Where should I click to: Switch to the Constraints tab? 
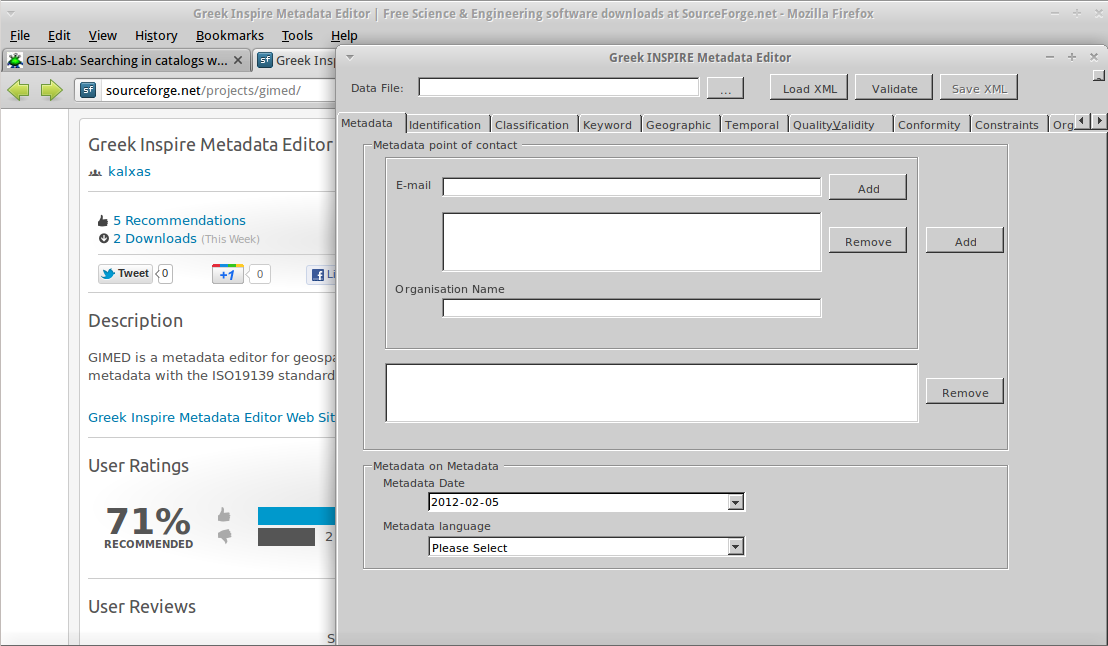[x=1006, y=124]
